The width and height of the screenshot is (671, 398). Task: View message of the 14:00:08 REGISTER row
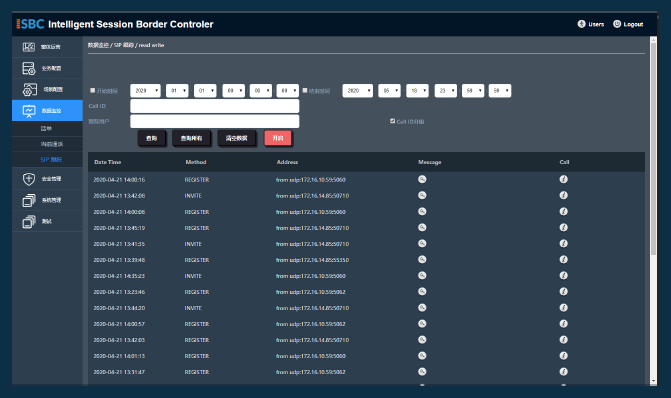point(422,211)
